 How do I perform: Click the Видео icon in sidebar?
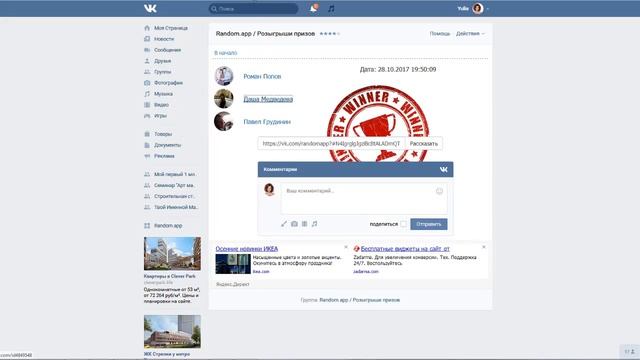pyautogui.click(x=147, y=105)
